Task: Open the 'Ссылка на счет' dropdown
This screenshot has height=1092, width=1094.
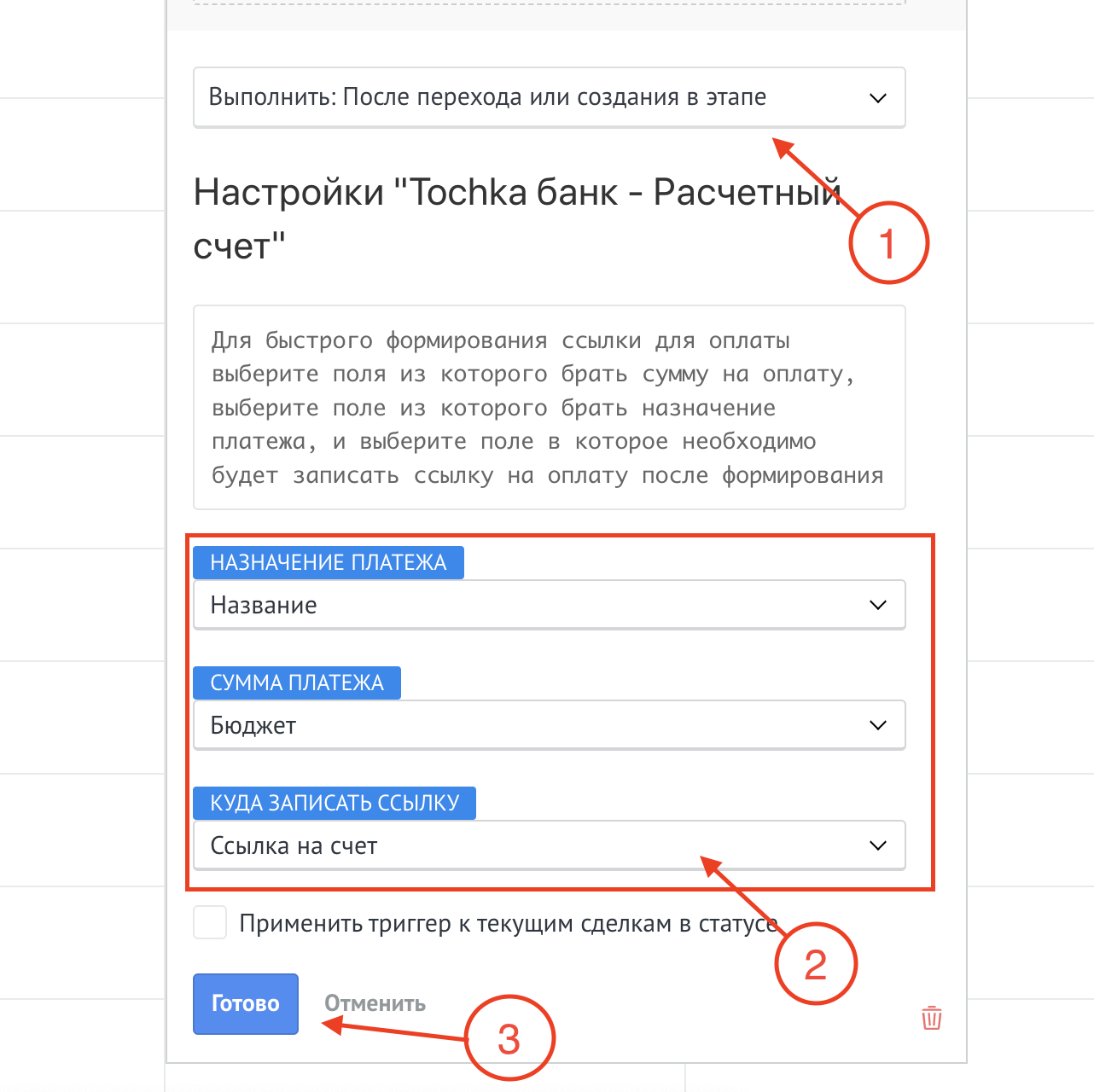Action: tap(549, 845)
